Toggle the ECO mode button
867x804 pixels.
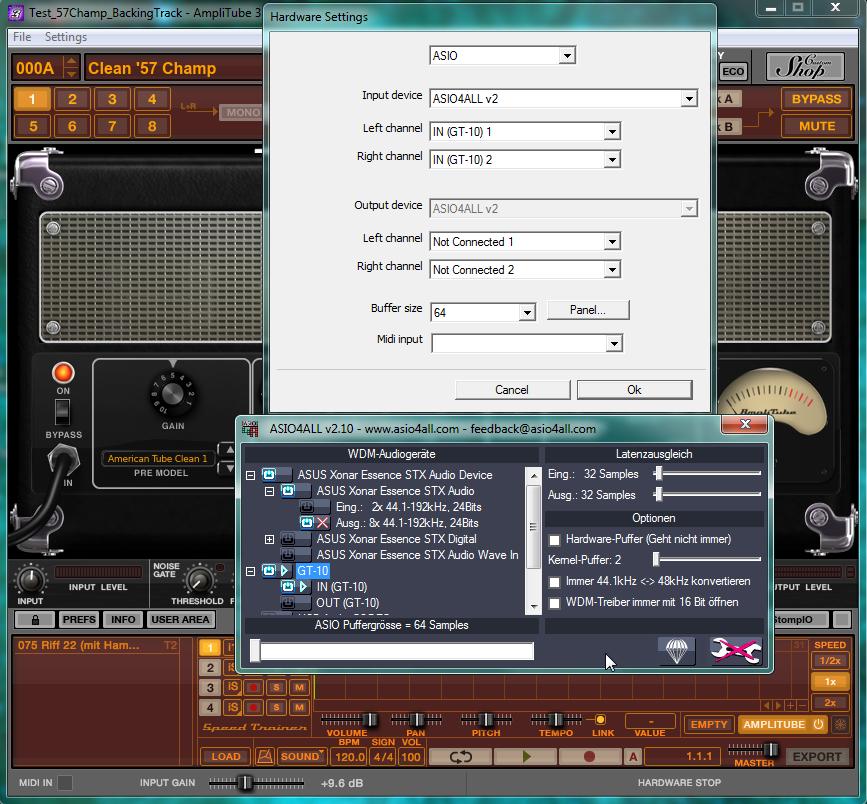point(733,71)
